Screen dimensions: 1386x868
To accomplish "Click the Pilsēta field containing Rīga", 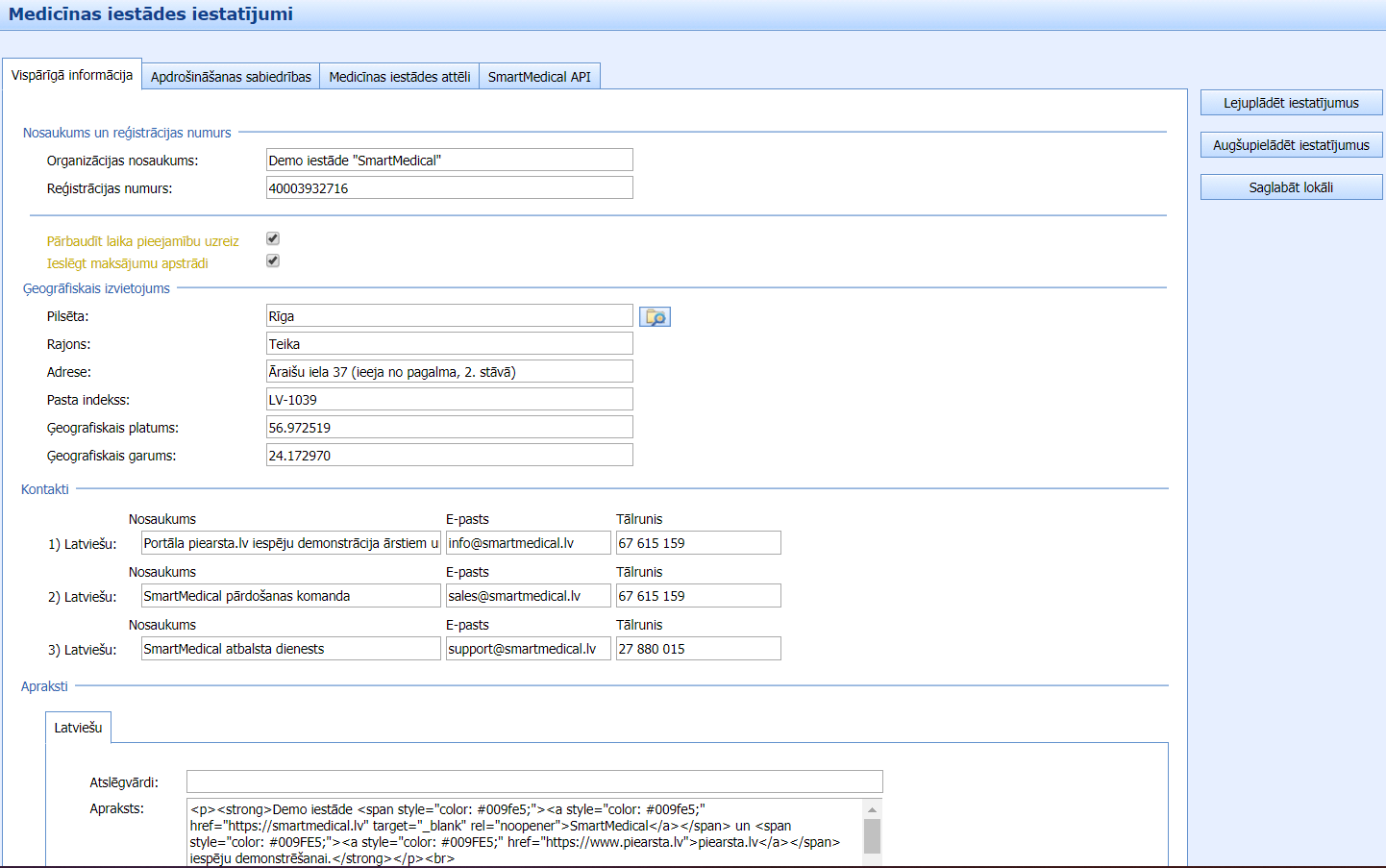I will (x=449, y=316).
